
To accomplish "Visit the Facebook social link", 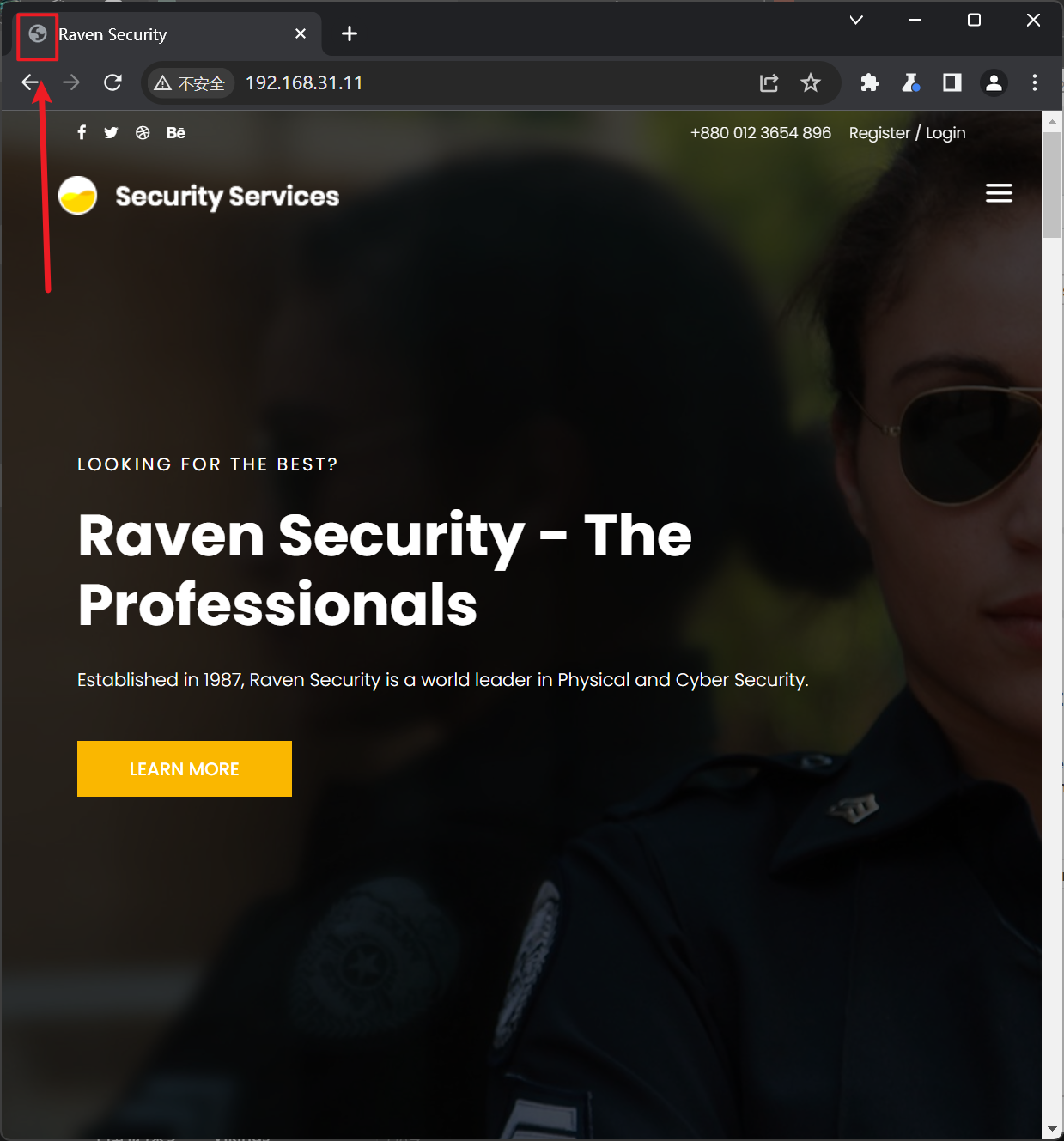I will (82, 132).
